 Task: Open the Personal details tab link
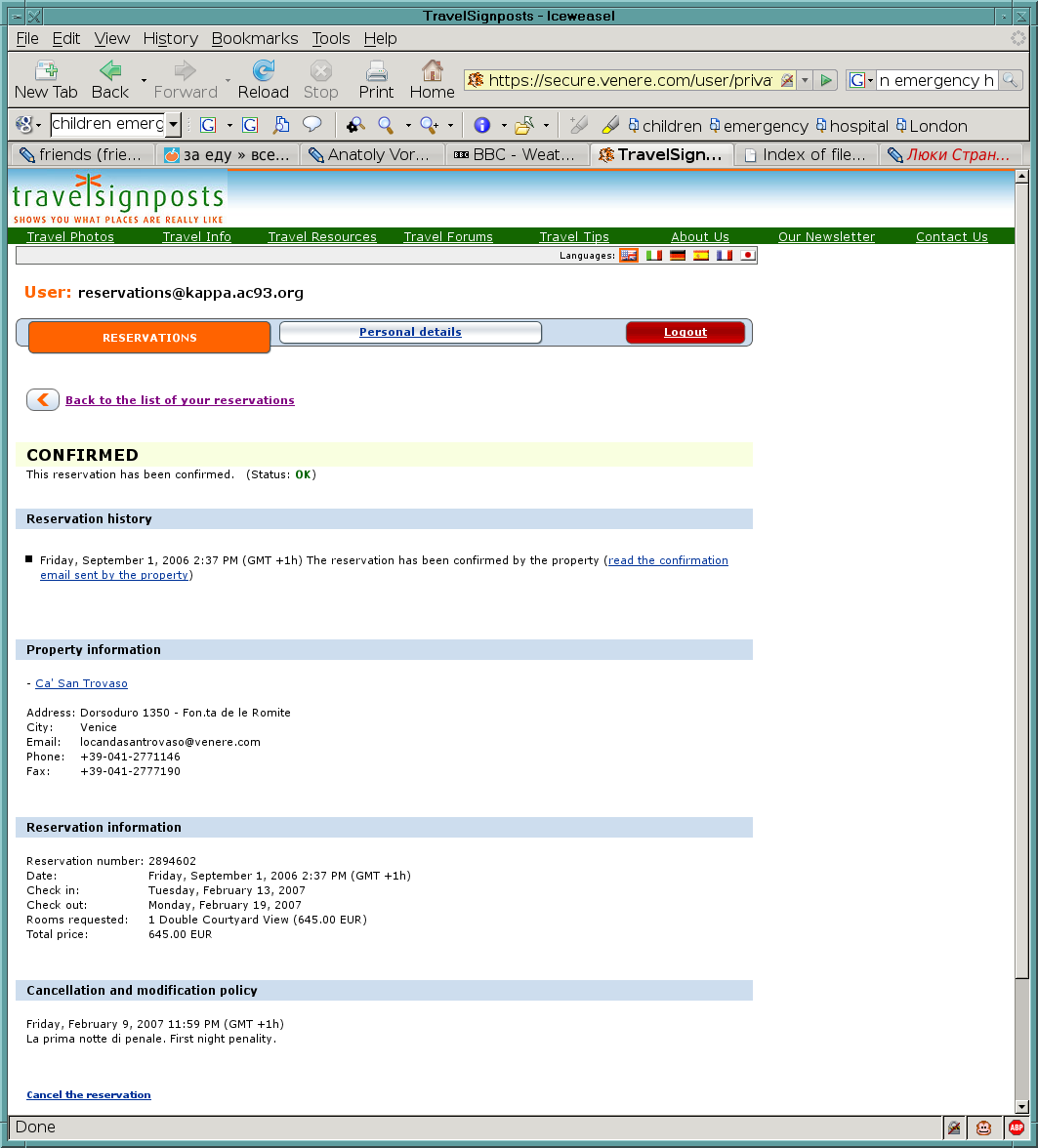(x=410, y=332)
